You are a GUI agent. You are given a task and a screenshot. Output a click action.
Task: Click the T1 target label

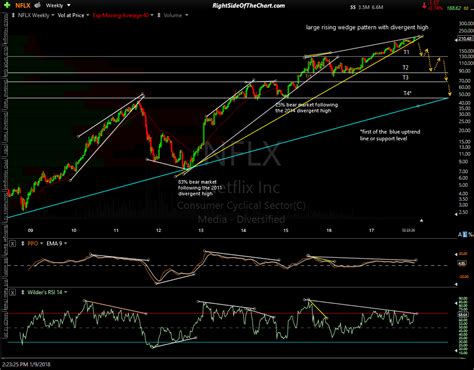[406, 52]
